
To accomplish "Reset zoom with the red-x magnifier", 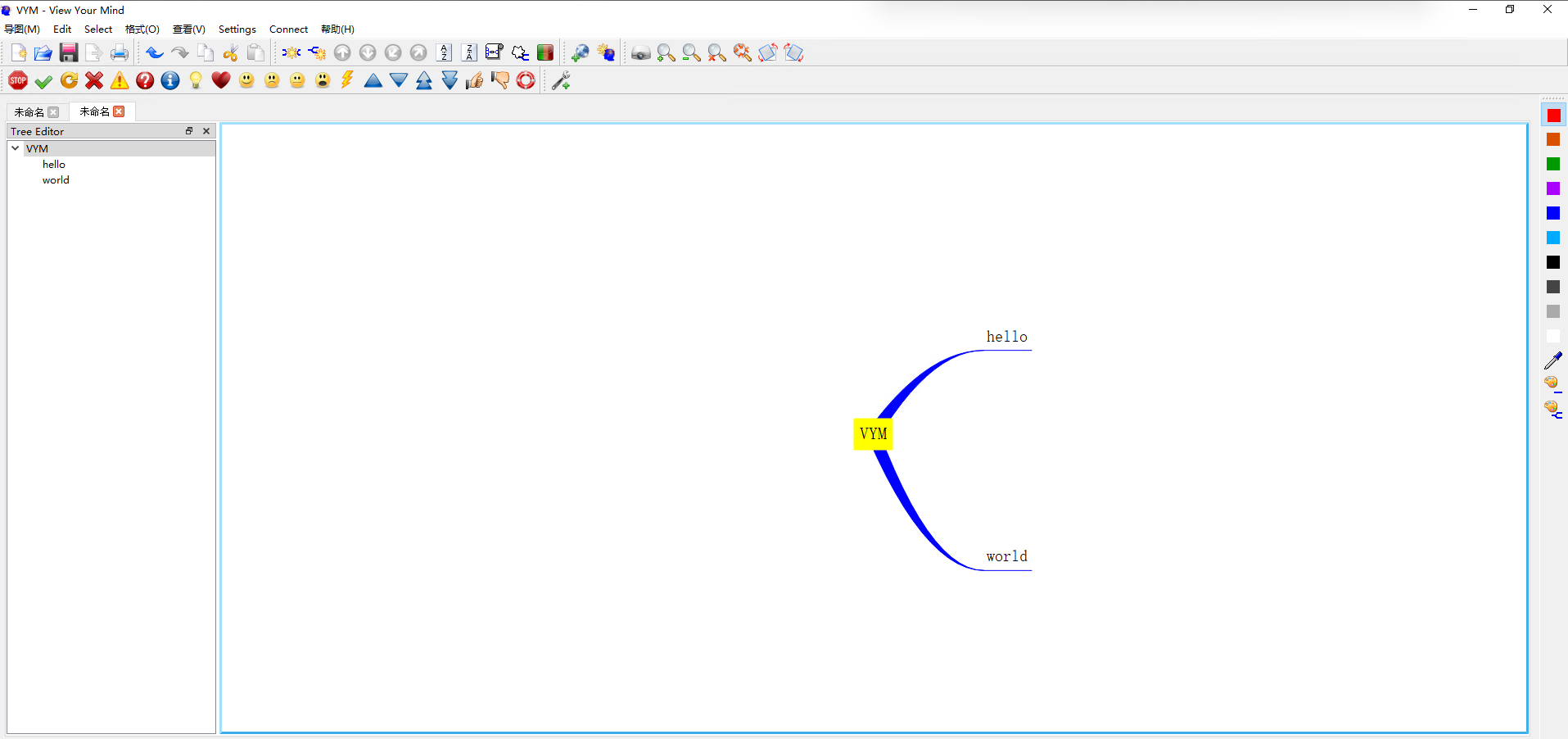I will (x=717, y=53).
